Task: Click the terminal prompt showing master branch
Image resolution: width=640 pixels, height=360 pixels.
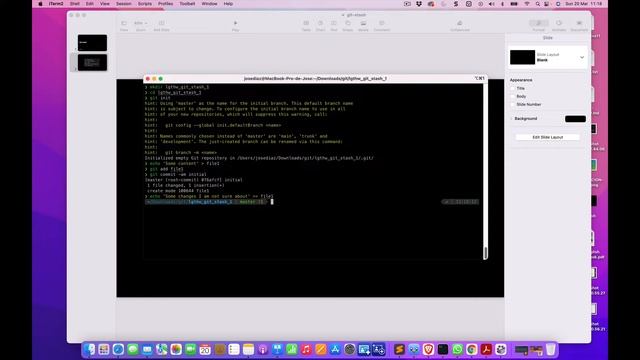Action: (x=206, y=202)
